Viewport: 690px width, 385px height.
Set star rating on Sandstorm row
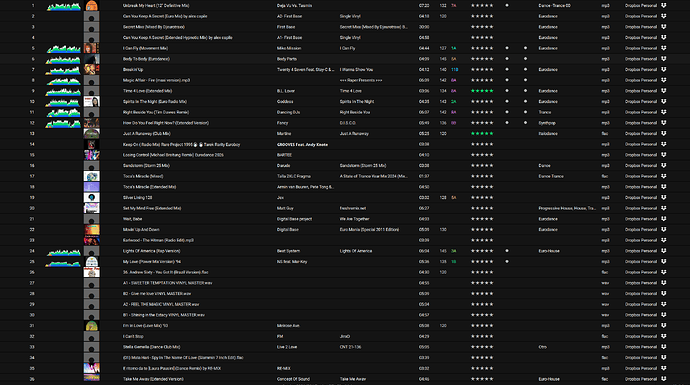click(482, 166)
